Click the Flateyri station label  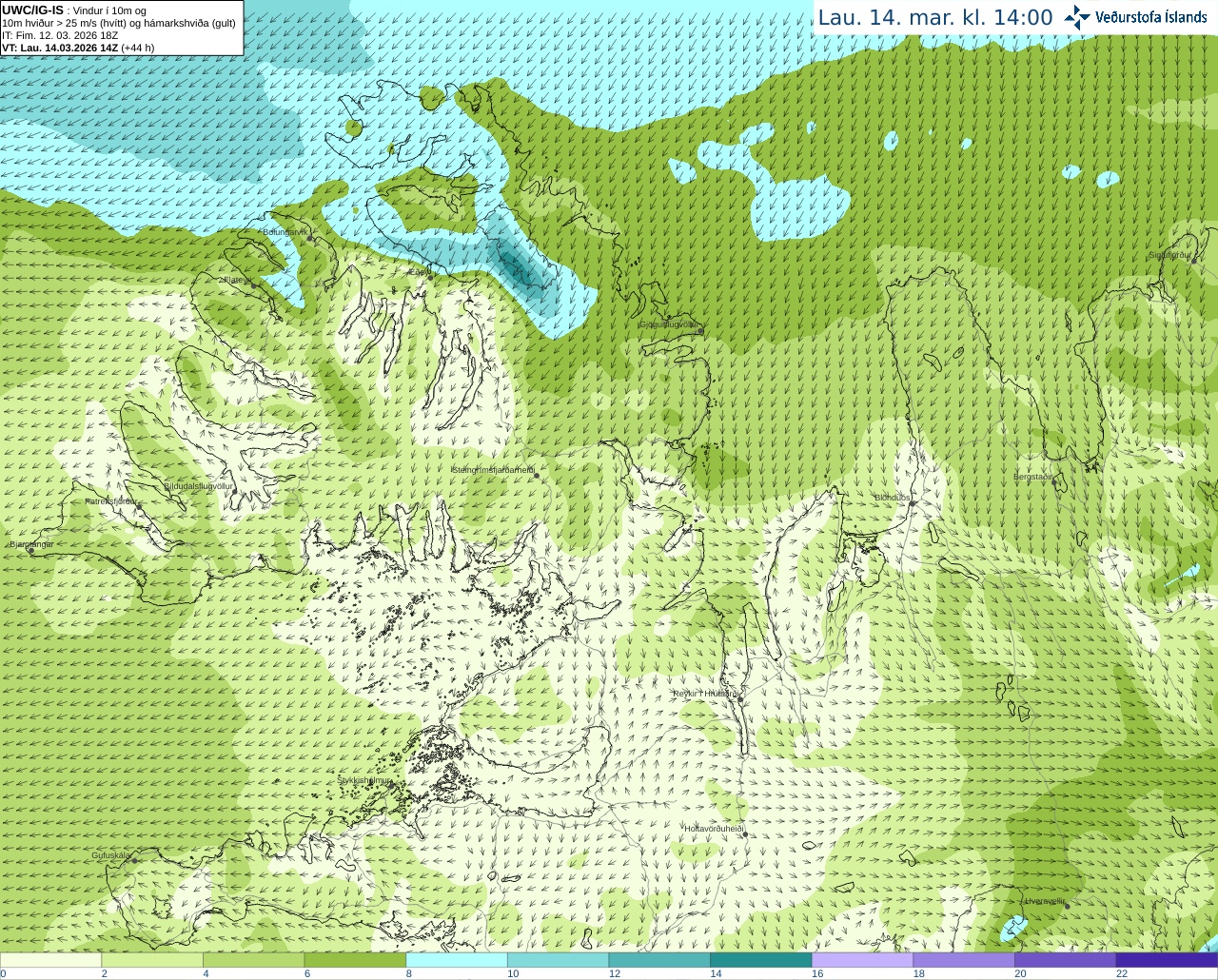pyautogui.click(x=237, y=280)
